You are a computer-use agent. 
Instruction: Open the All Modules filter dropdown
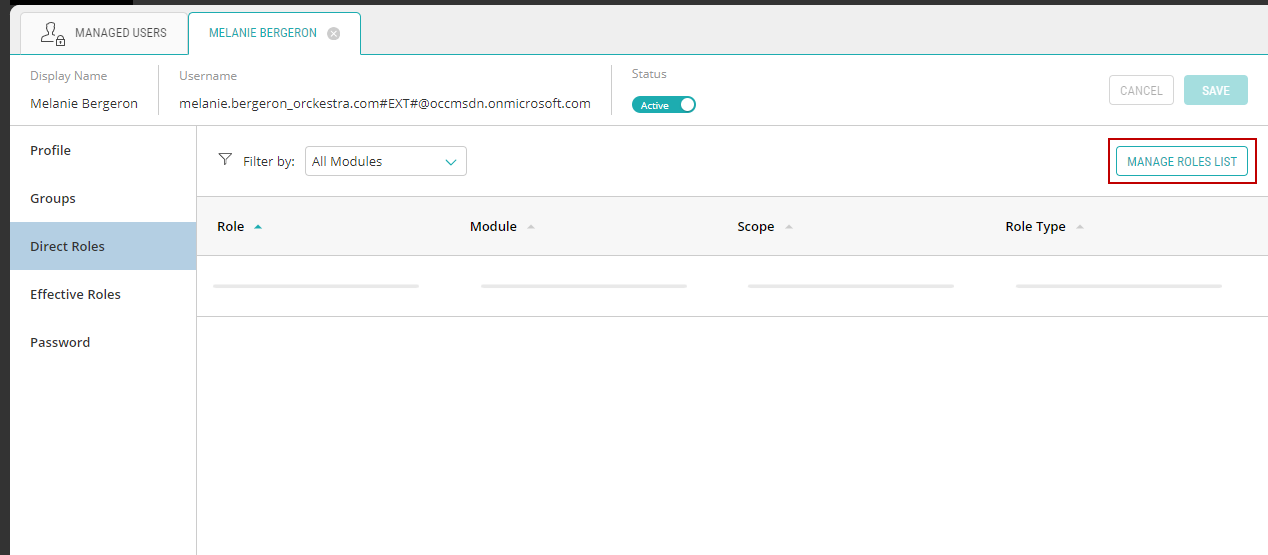[x=385, y=161]
